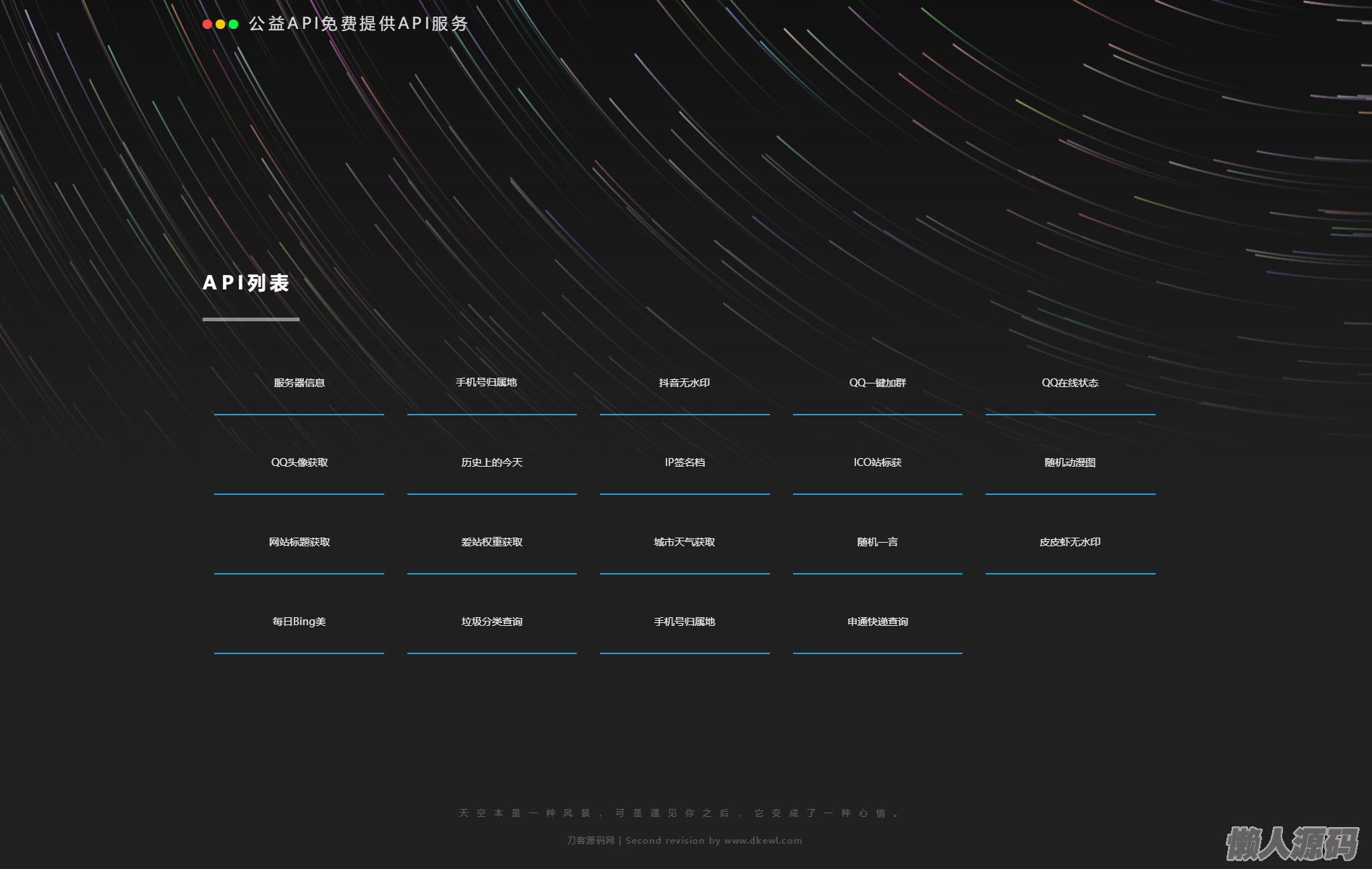Viewport: 1372px width, 869px height.
Task: Click the 天空本是一种风景 footer quote
Action: pos(679,813)
